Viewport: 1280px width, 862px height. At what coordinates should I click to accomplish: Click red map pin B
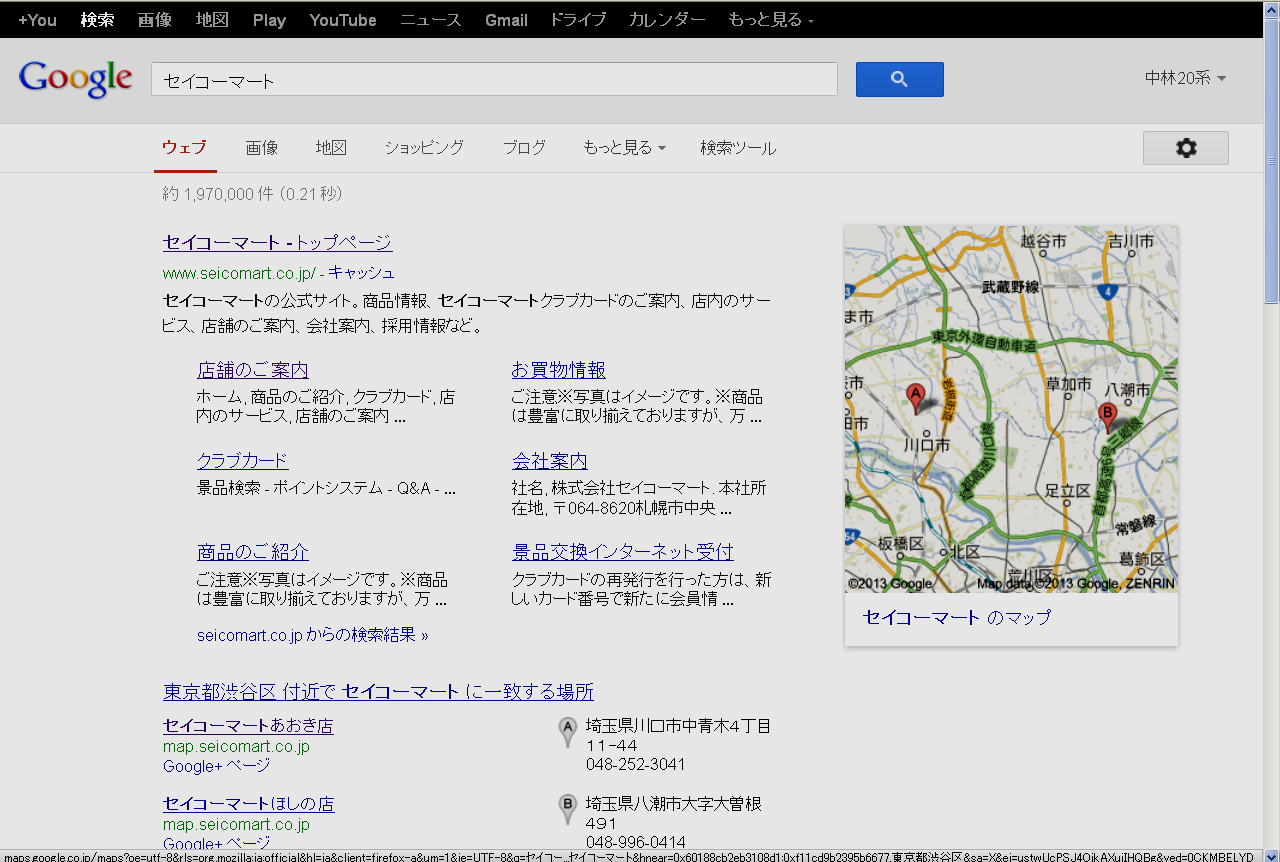click(1107, 417)
